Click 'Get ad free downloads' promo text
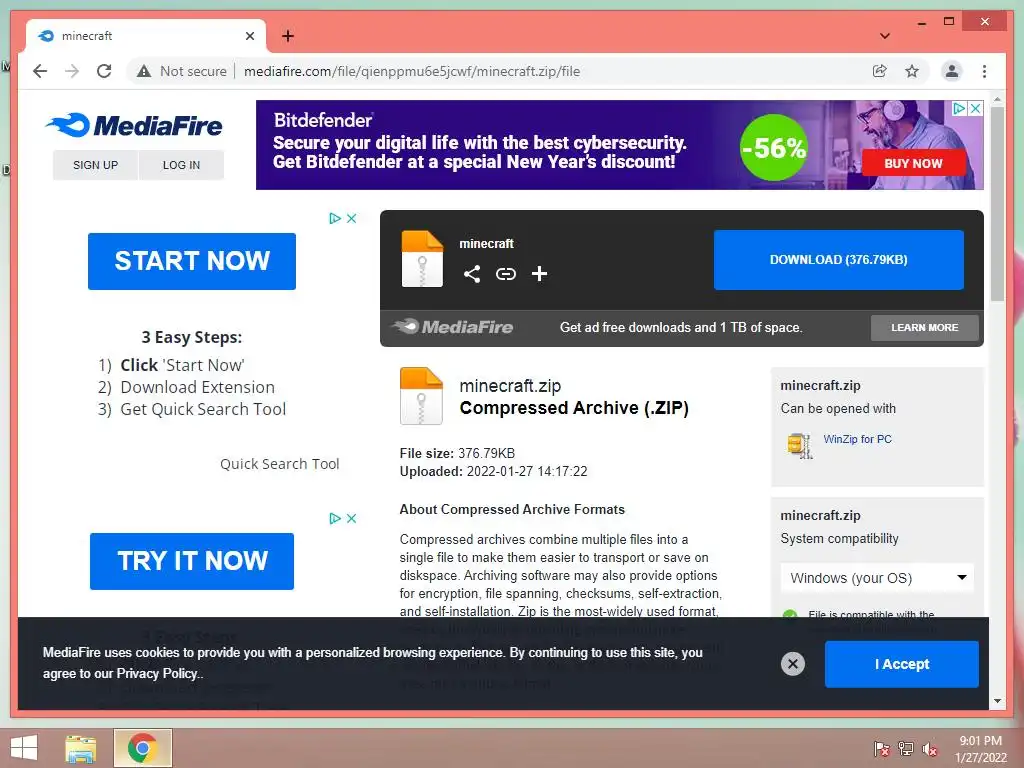1024x768 pixels. coord(680,328)
